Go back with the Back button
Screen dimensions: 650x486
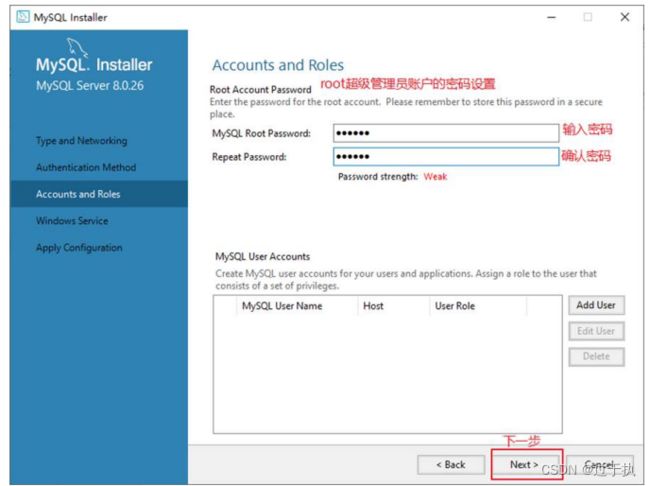point(451,465)
